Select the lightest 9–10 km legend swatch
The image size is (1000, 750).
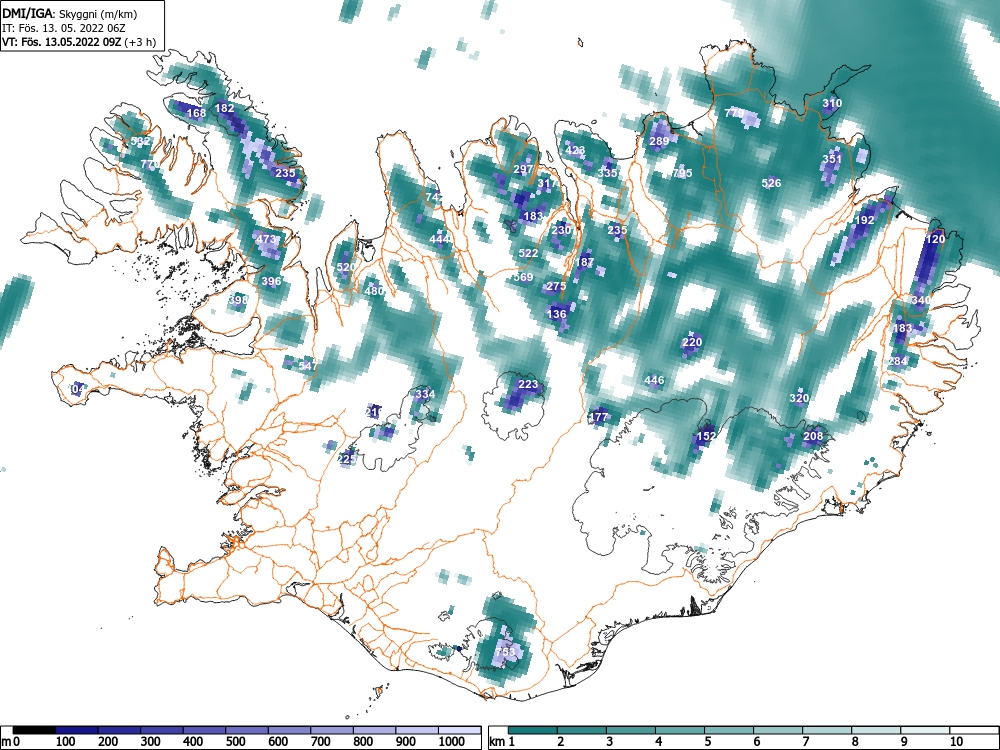(925, 730)
